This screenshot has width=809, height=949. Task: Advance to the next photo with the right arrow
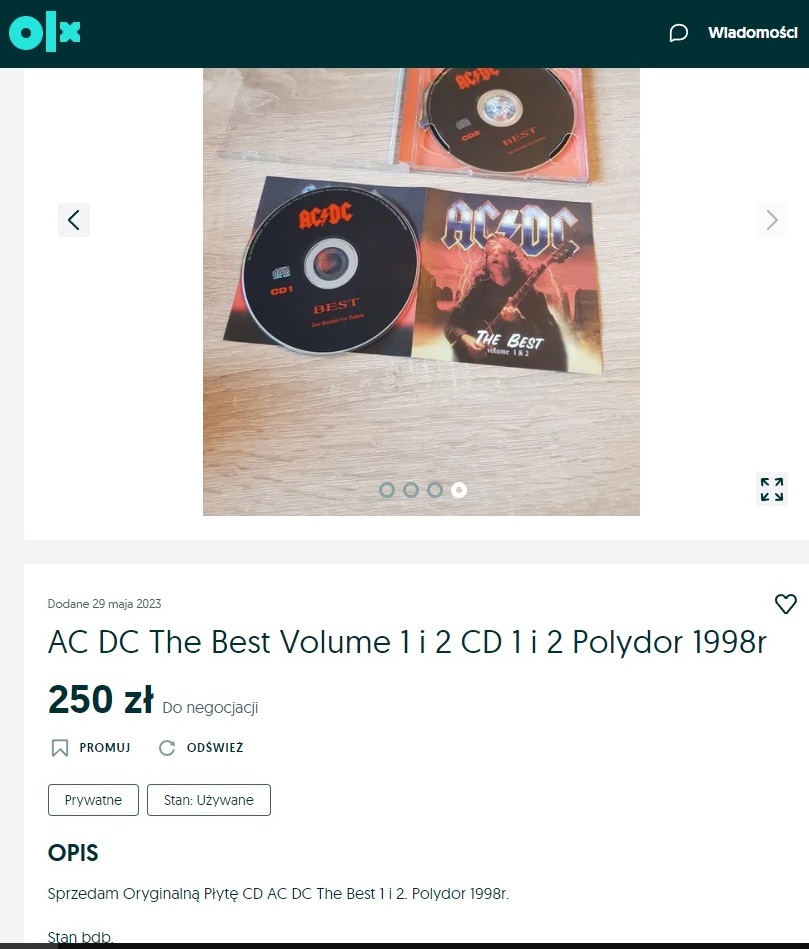771,220
